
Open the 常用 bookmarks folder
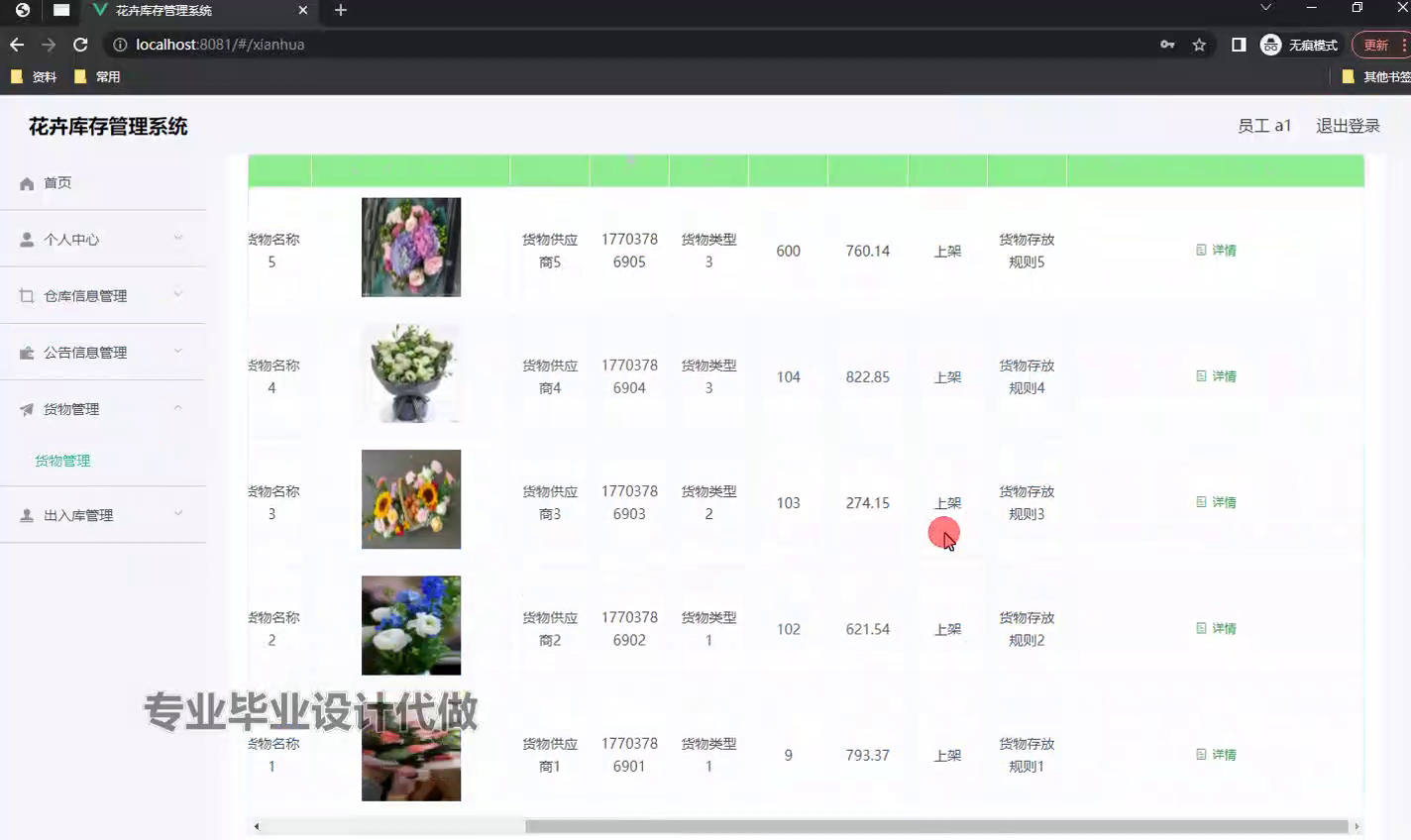tap(97, 76)
